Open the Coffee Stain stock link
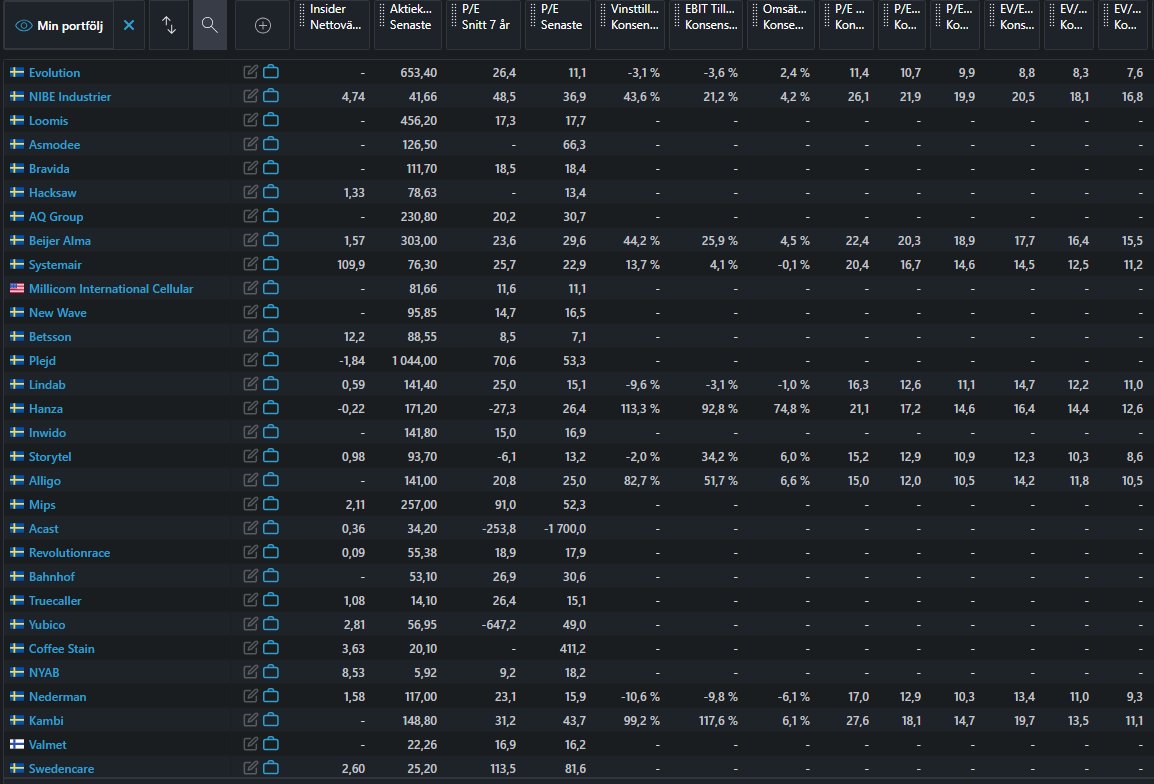This screenshot has width=1154, height=784. 62,649
